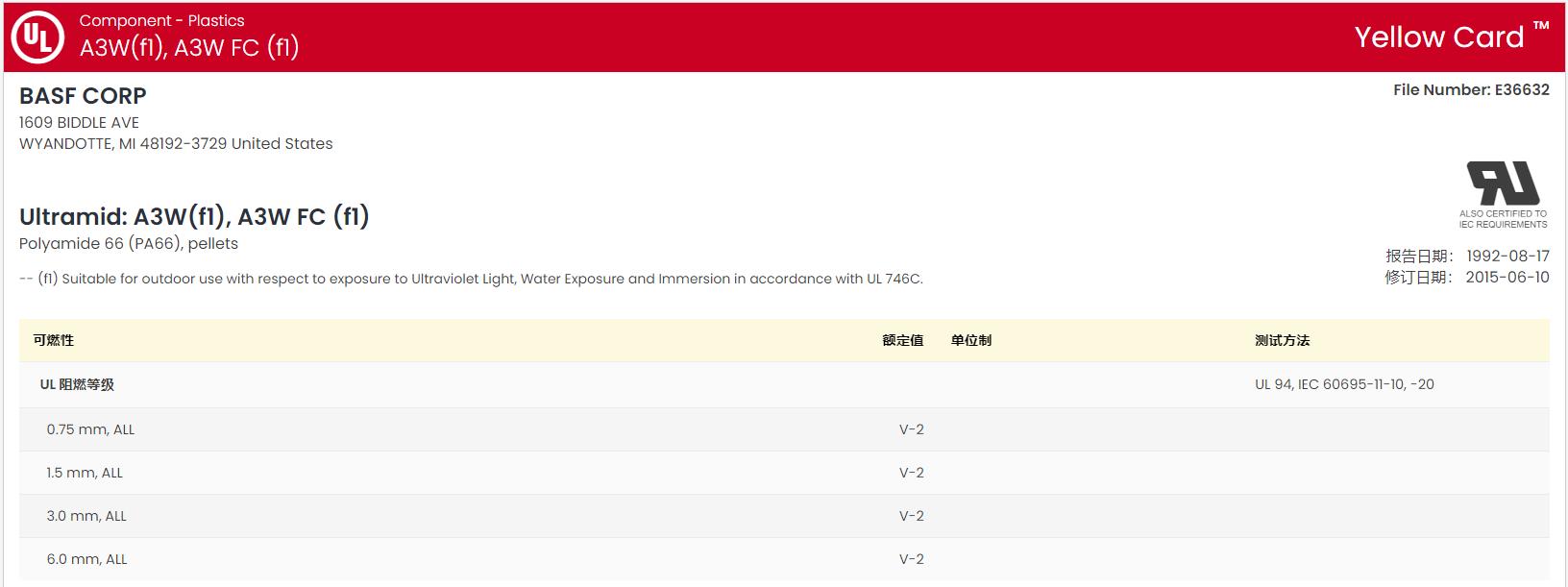Screen dimensions: 1568x587
Task: Click the ALSO CERTIFIED TO IEC REQUIREMENTS caption
Action: click(1503, 219)
